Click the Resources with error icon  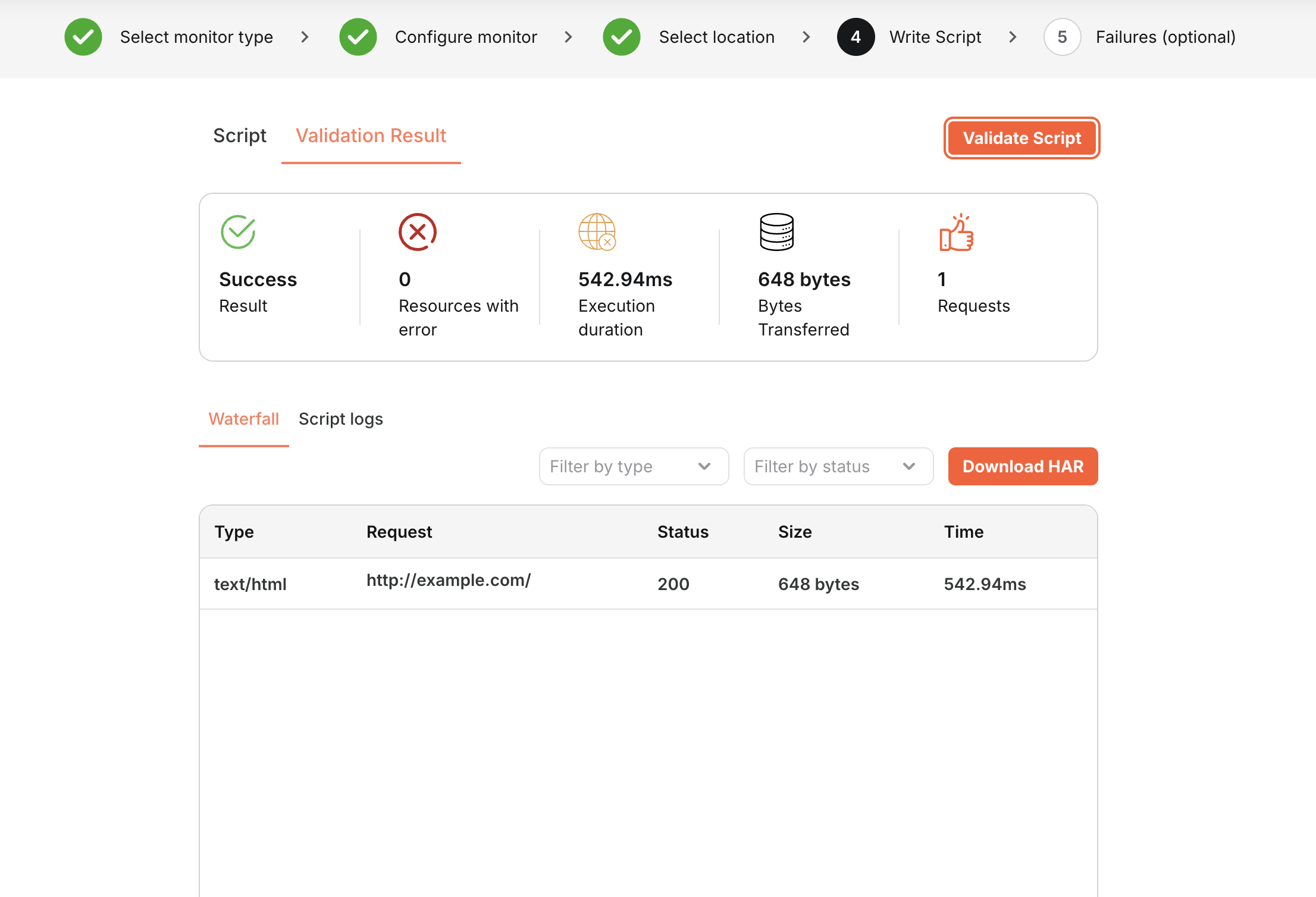(417, 232)
